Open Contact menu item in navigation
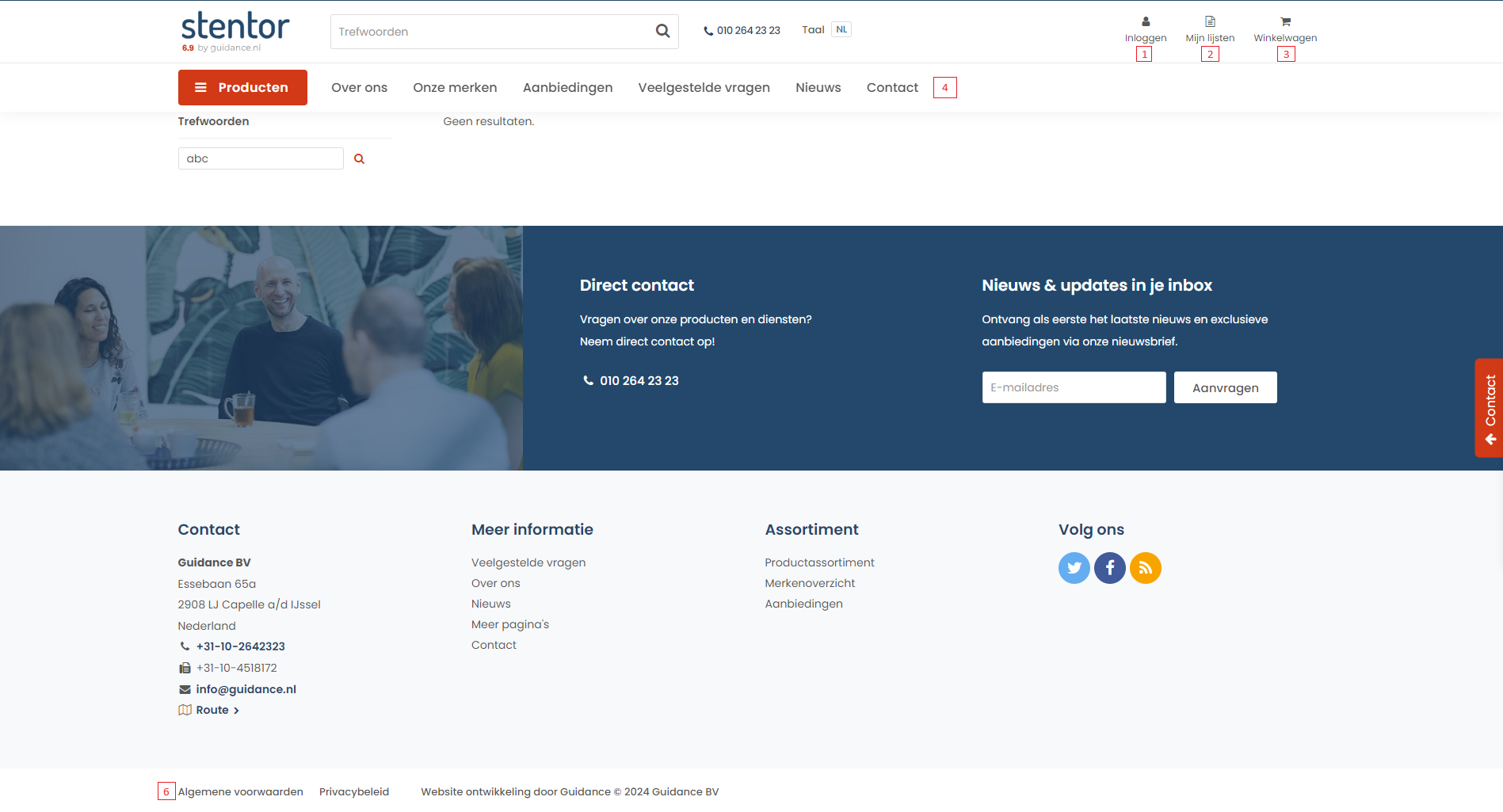Screen dimensions: 1503x812 (892, 87)
